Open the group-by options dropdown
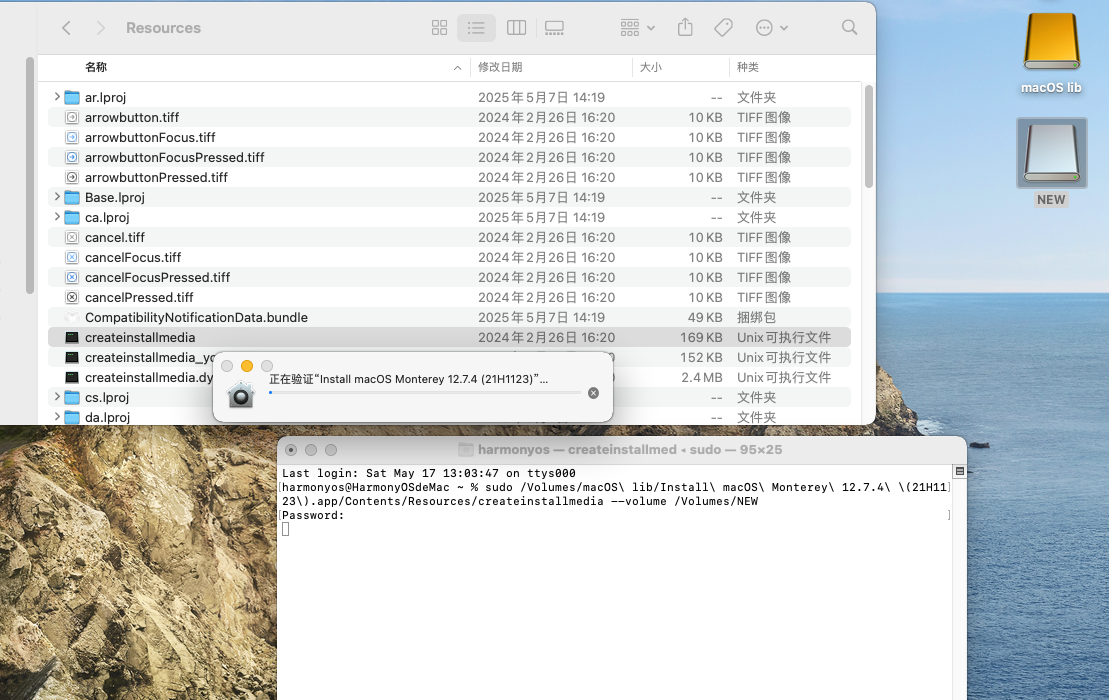 (637, 28)
